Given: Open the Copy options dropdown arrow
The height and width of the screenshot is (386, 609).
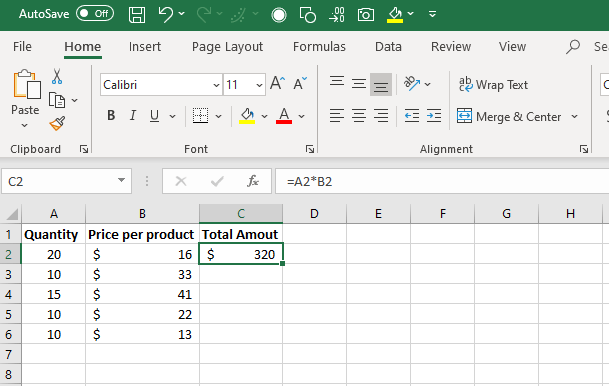Looking at the screenshot, I should [x=75, y=101].
